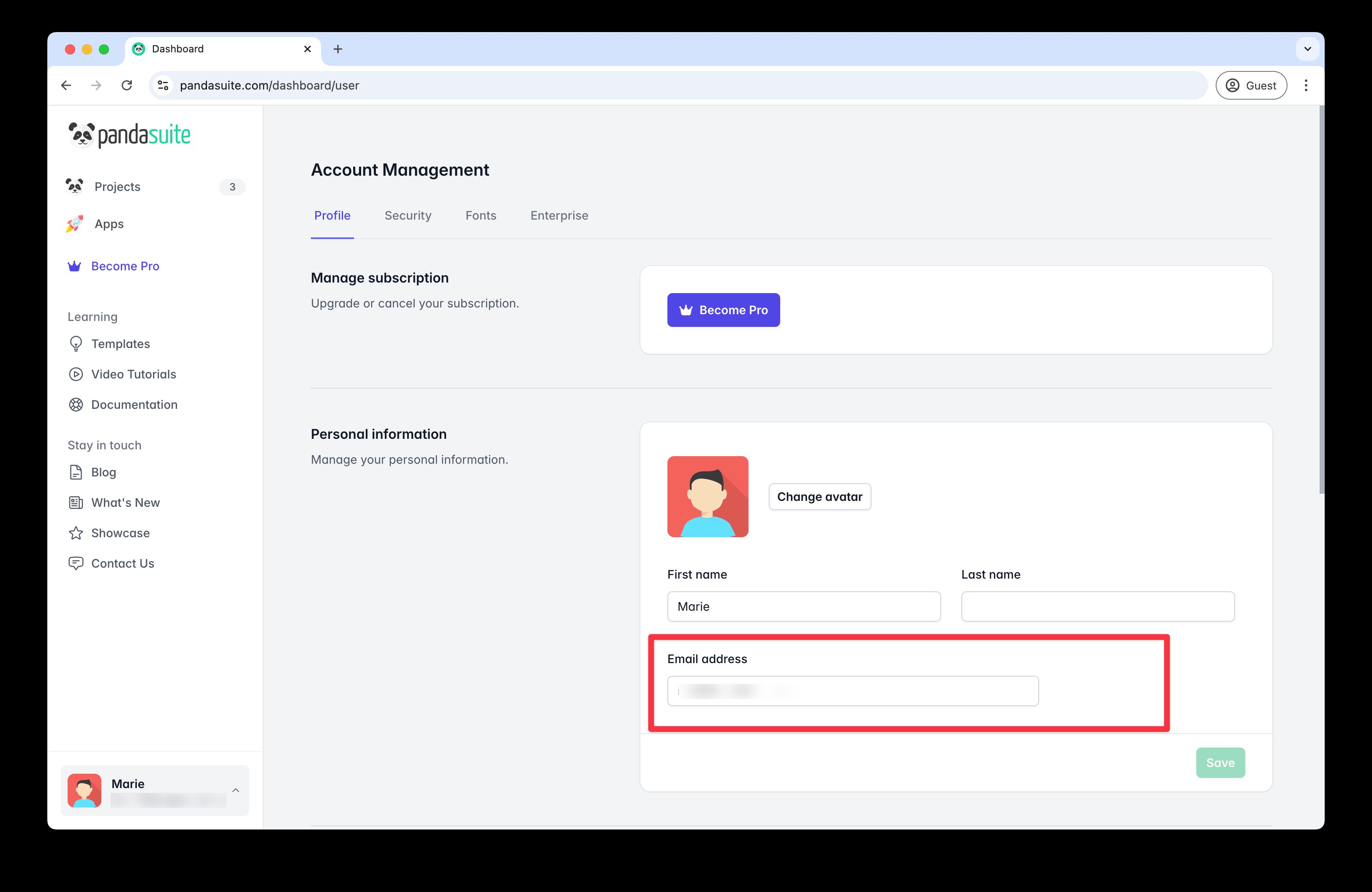The image size is (1372, 892).
Task: Click the Become Pro button
Action: click(724, 310)
